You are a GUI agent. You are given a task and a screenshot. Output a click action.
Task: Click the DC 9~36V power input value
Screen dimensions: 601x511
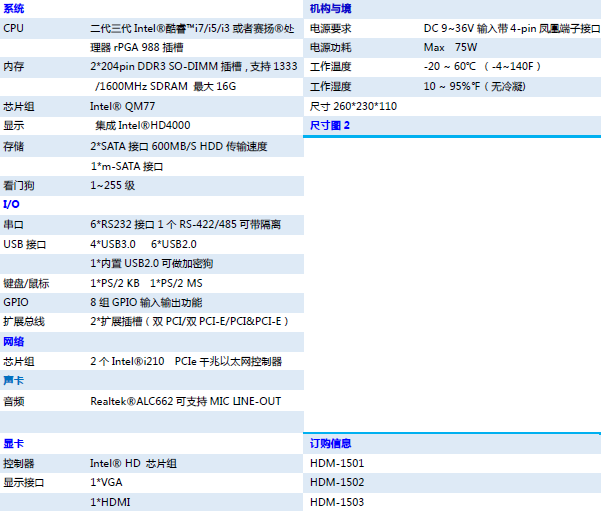[x=512, y=28]
